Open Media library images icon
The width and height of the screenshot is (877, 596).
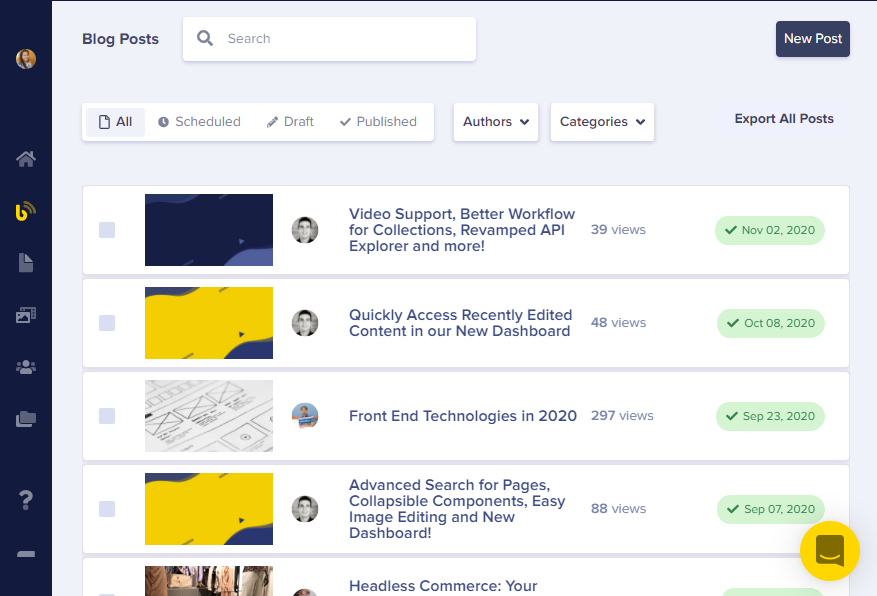[26, 315]
